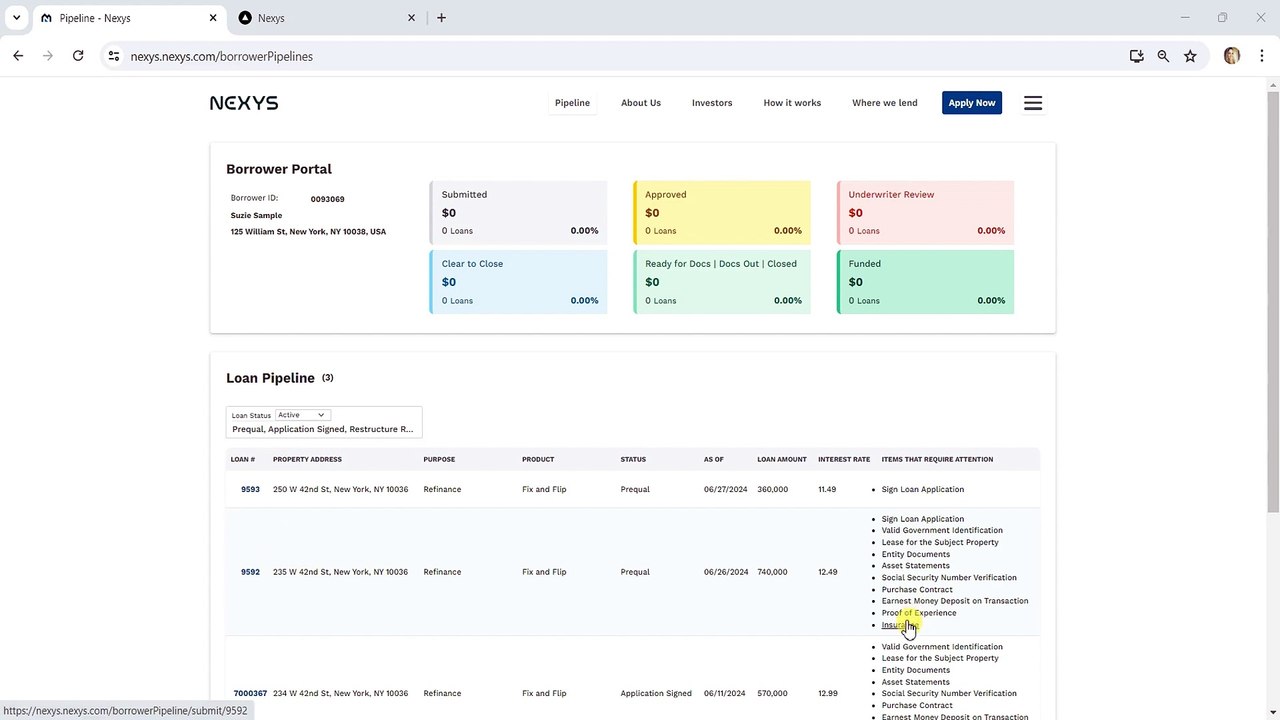This screenshot has width=1280, height=720.
Task: Sort by the Interest Rate column header
Action: point(844,460)
